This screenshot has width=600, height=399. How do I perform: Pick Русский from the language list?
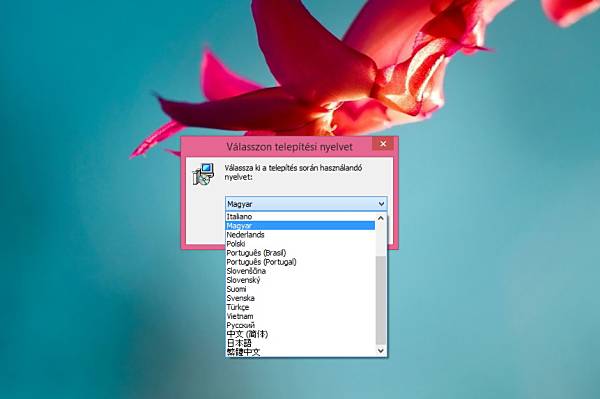pyautogui.click(x=300, y=325)
